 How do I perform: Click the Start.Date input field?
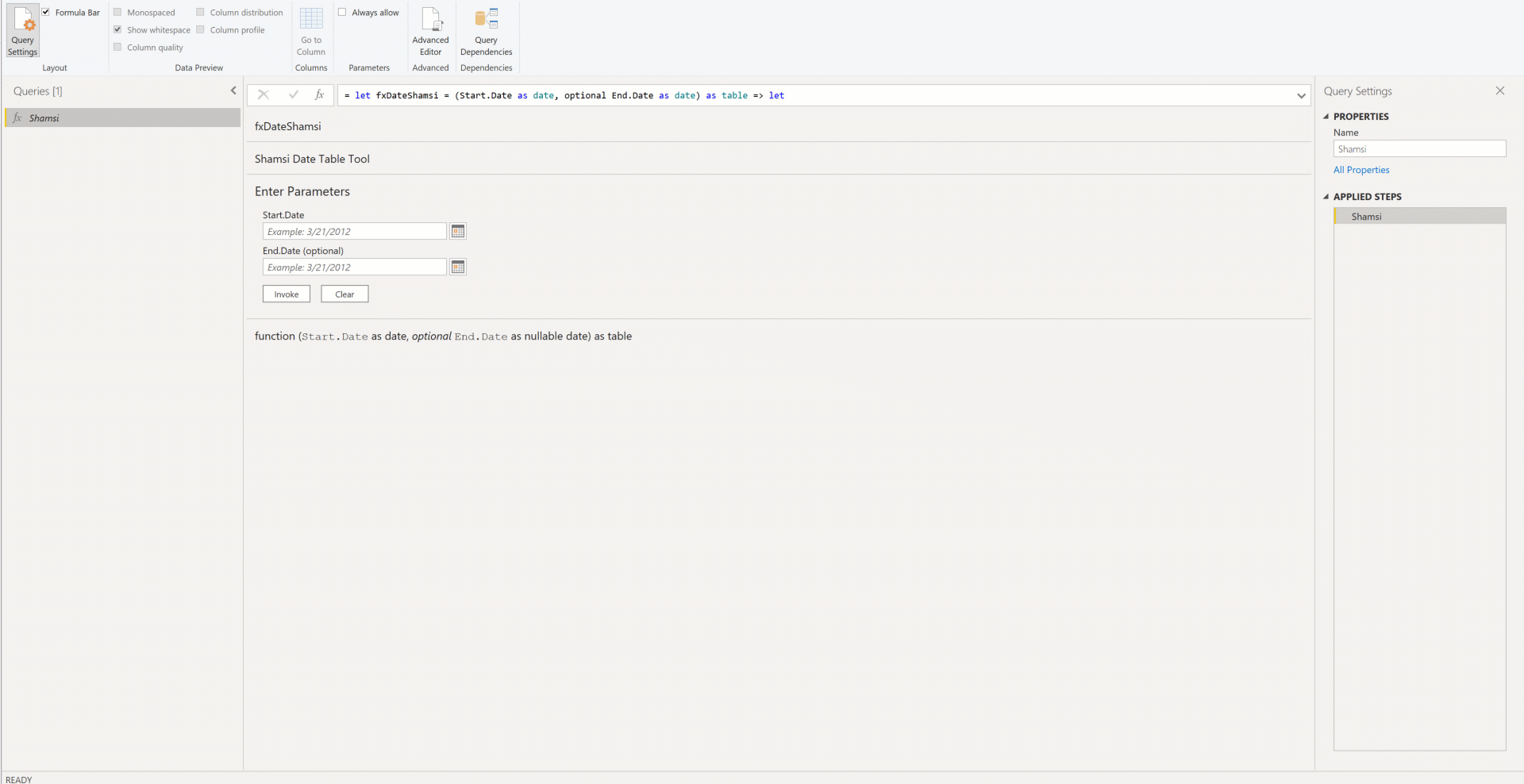(355, 231)
